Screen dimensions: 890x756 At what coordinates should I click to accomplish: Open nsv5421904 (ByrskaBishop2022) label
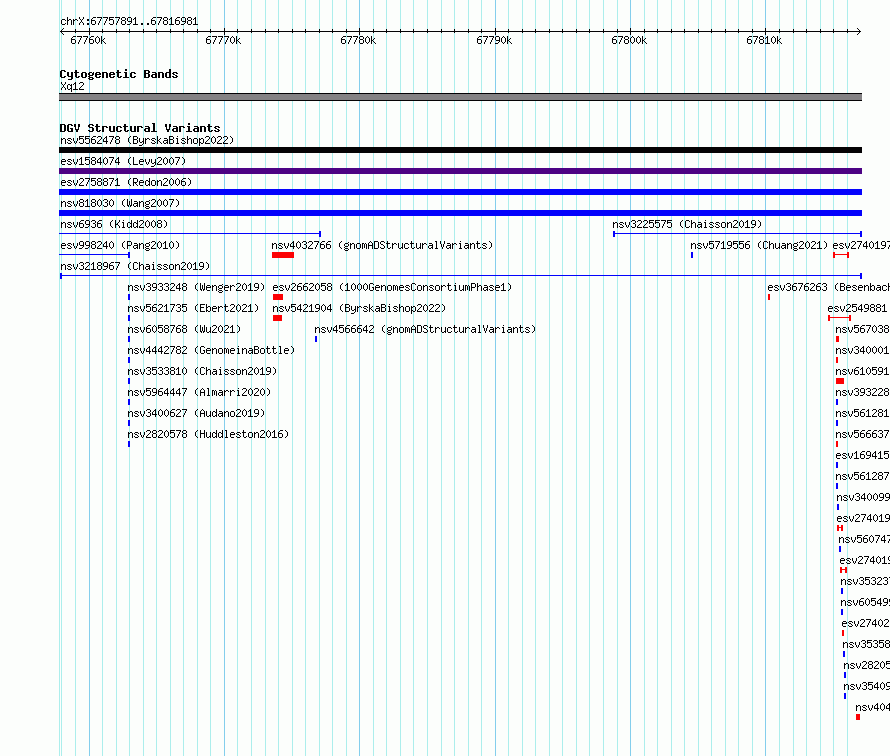(x=359, y=308)
